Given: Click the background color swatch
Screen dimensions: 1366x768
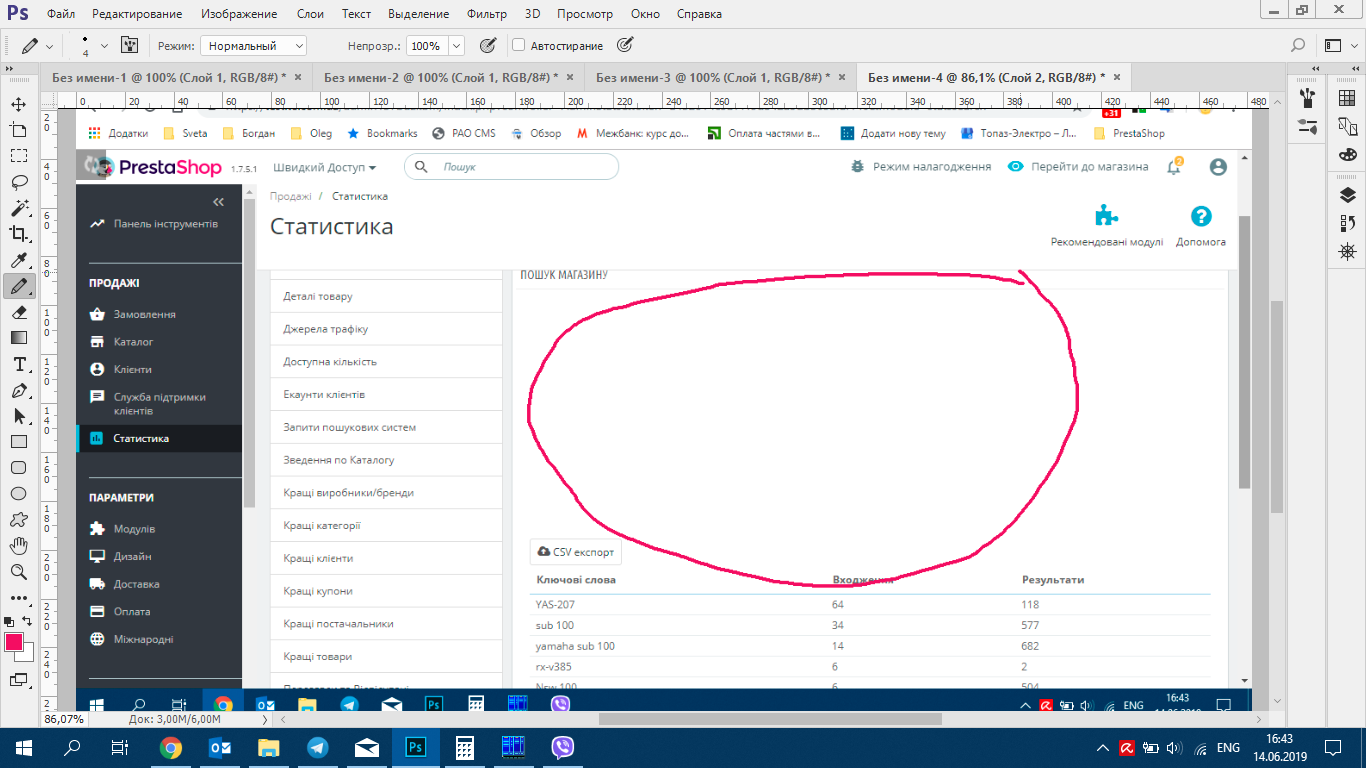Looking at the screenshot, I should [x=28, y=654].
